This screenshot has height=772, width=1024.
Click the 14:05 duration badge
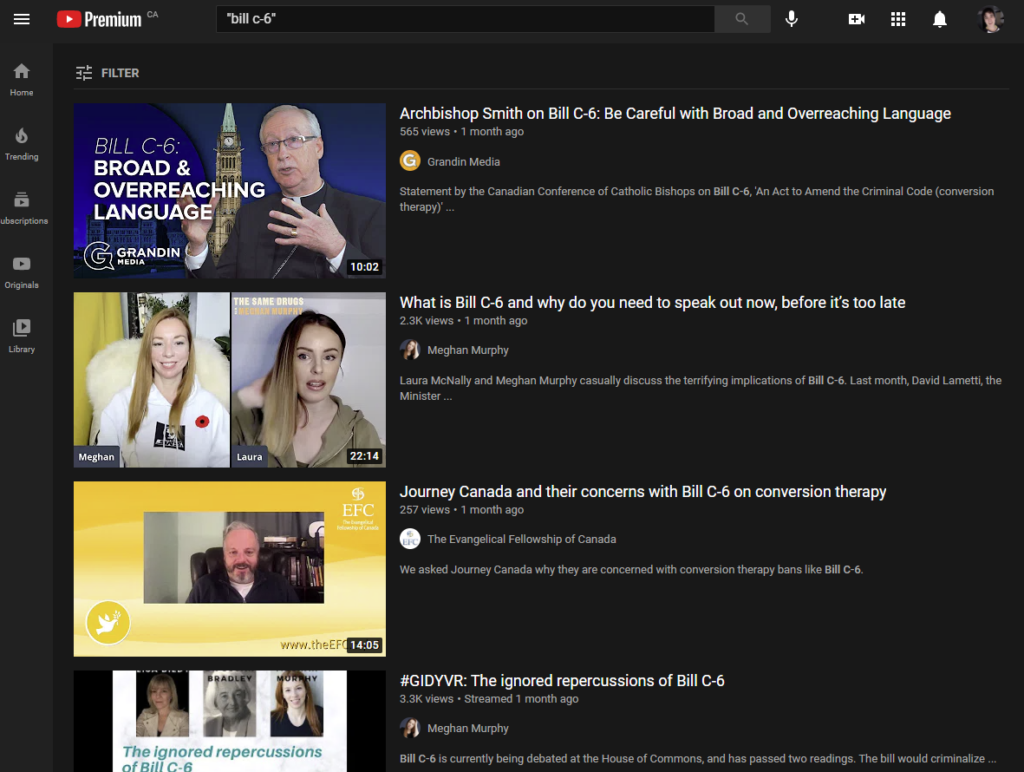[x=364, y=645]
